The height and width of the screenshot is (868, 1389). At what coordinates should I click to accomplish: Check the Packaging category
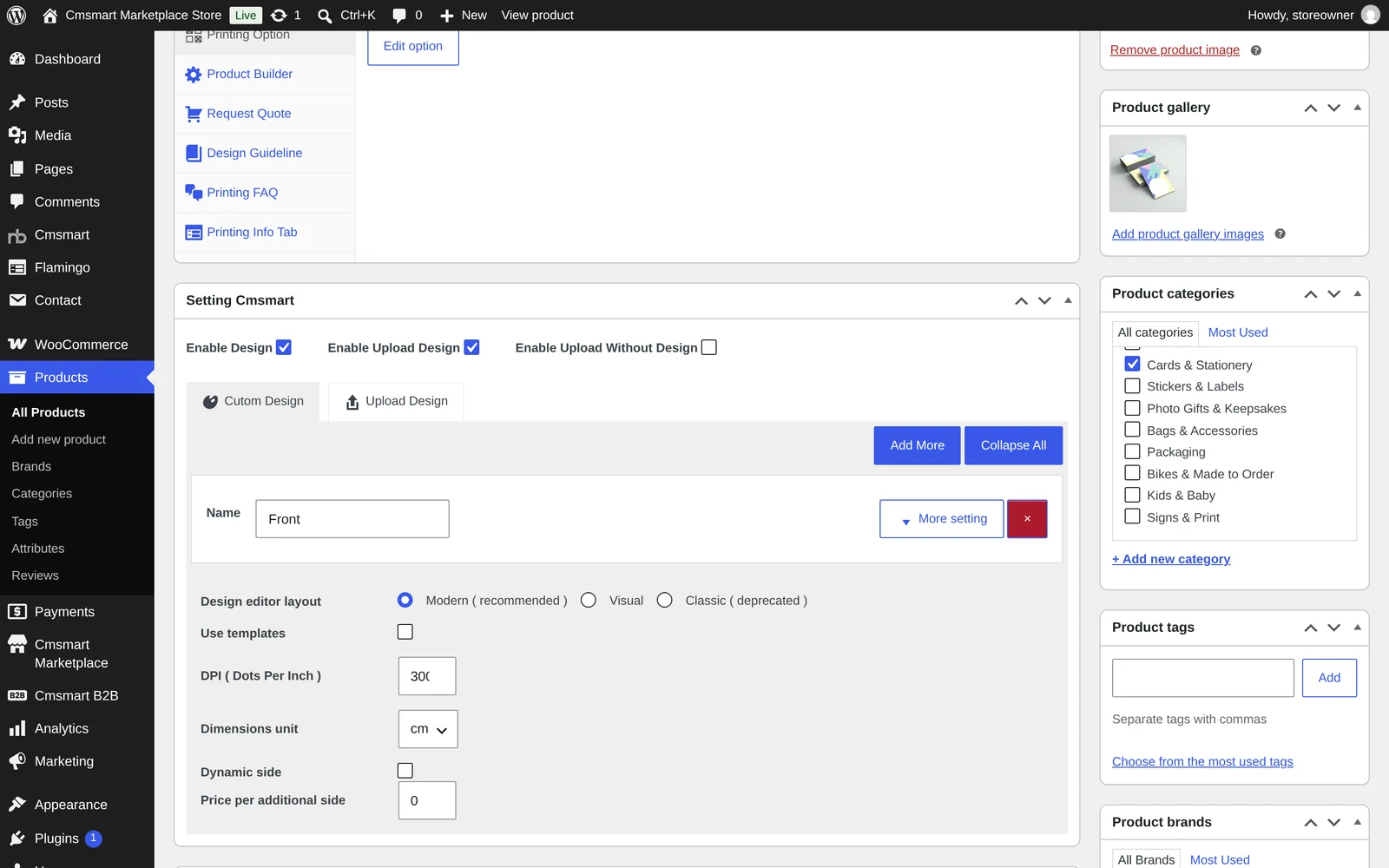click(1133, 451)
